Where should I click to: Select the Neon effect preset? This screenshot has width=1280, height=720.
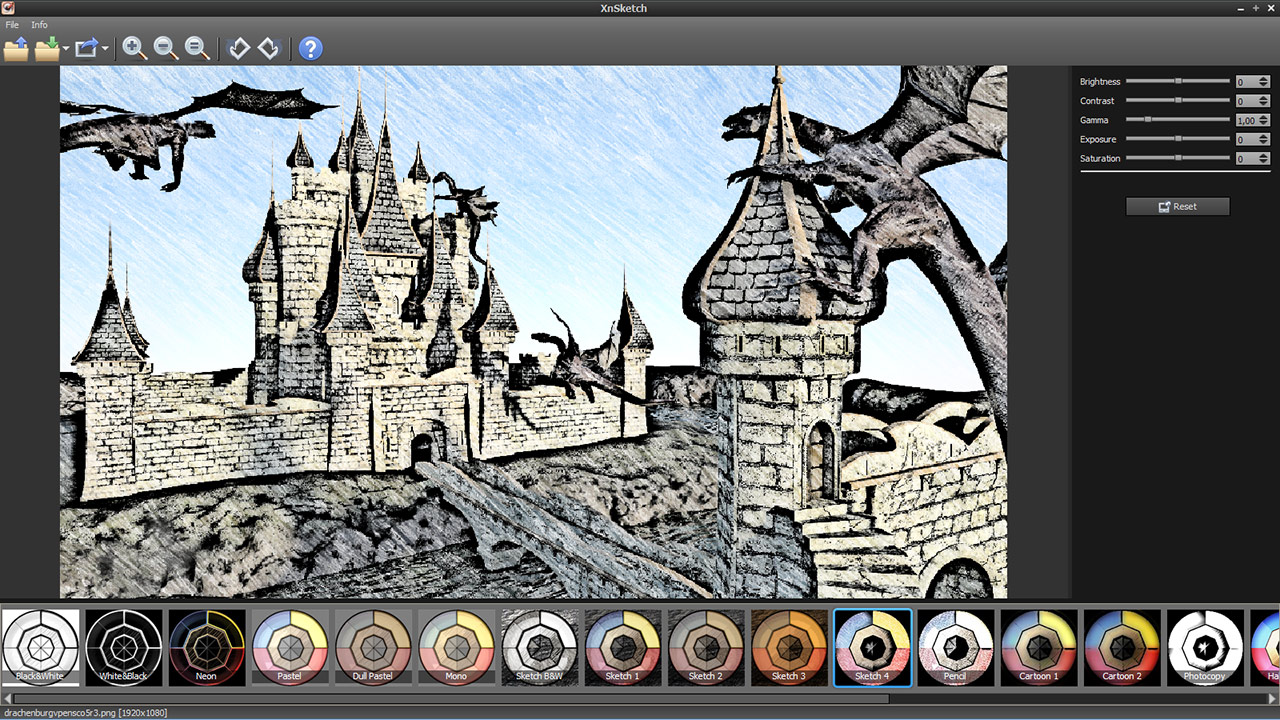[207, 648]
